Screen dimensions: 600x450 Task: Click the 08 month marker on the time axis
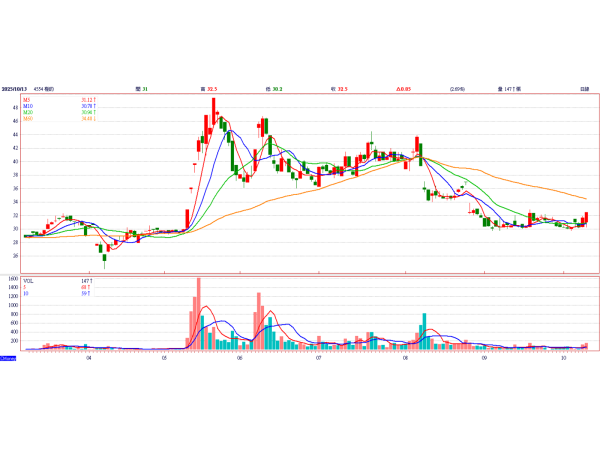pyautogui.click(x=405, y=358)
